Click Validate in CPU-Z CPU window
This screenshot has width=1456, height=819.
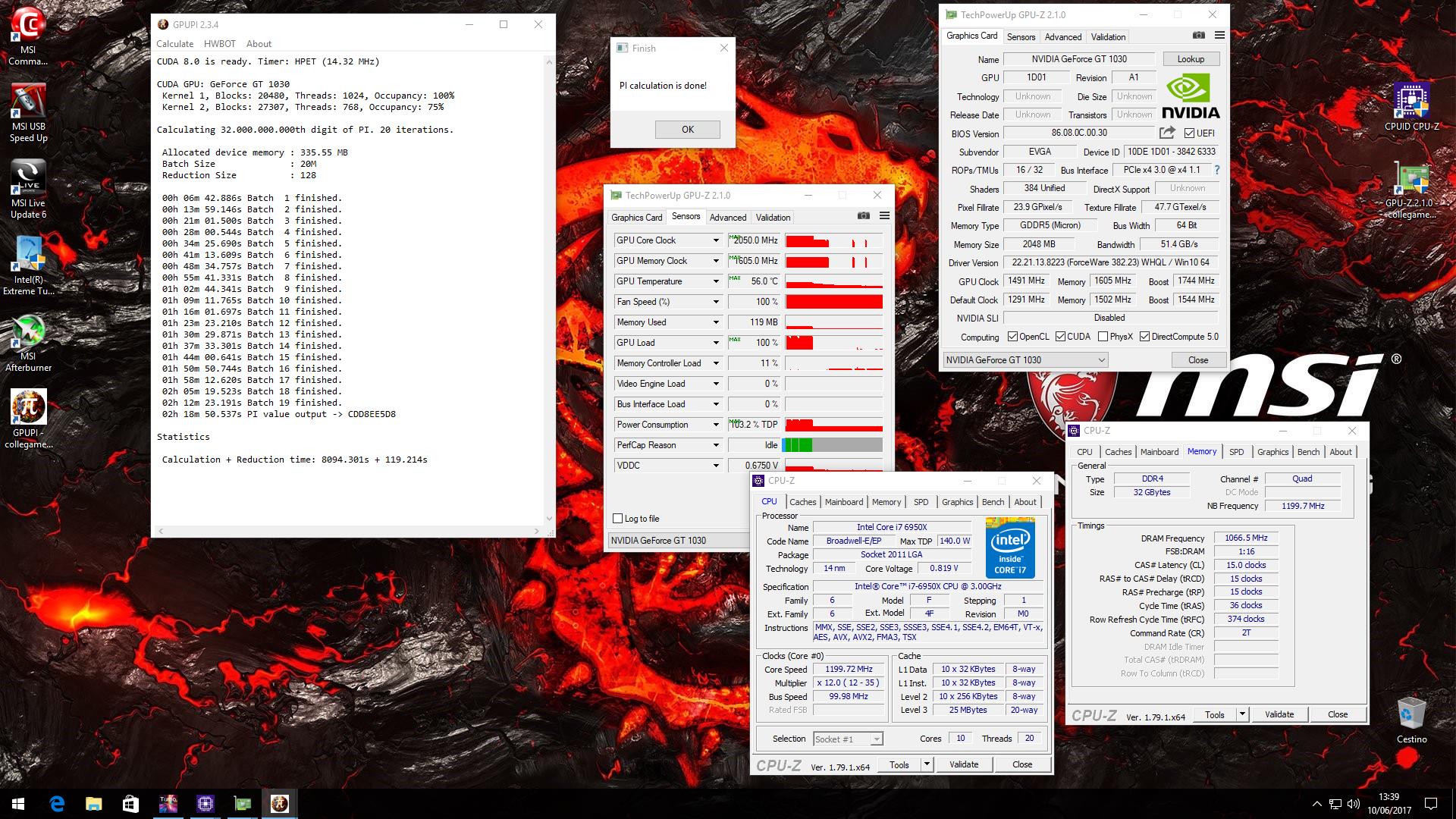coord(963,764)
